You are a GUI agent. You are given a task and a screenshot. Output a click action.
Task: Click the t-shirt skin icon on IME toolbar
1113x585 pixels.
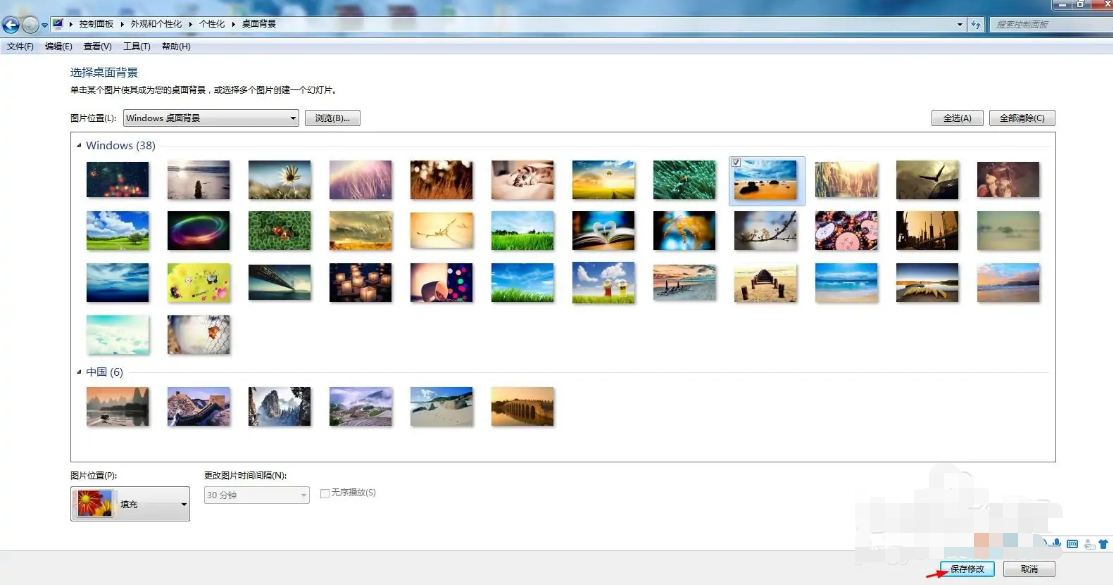pyautogui.click(x=1103, y=543)
